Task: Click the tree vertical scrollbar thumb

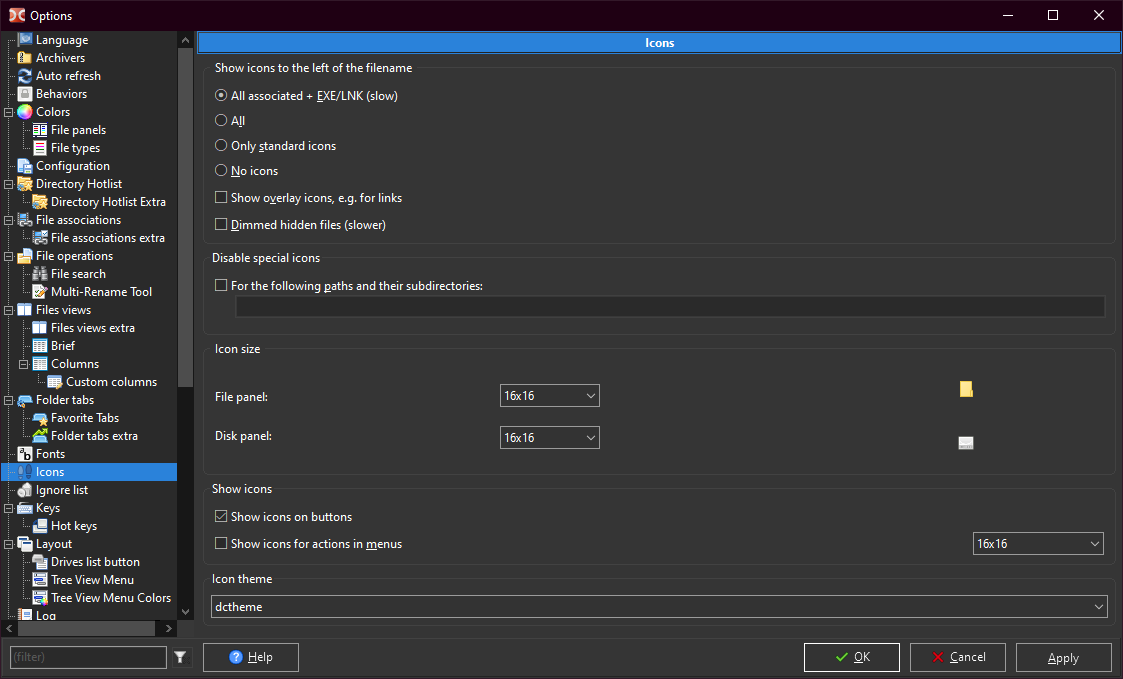Action: coord(185,215)
